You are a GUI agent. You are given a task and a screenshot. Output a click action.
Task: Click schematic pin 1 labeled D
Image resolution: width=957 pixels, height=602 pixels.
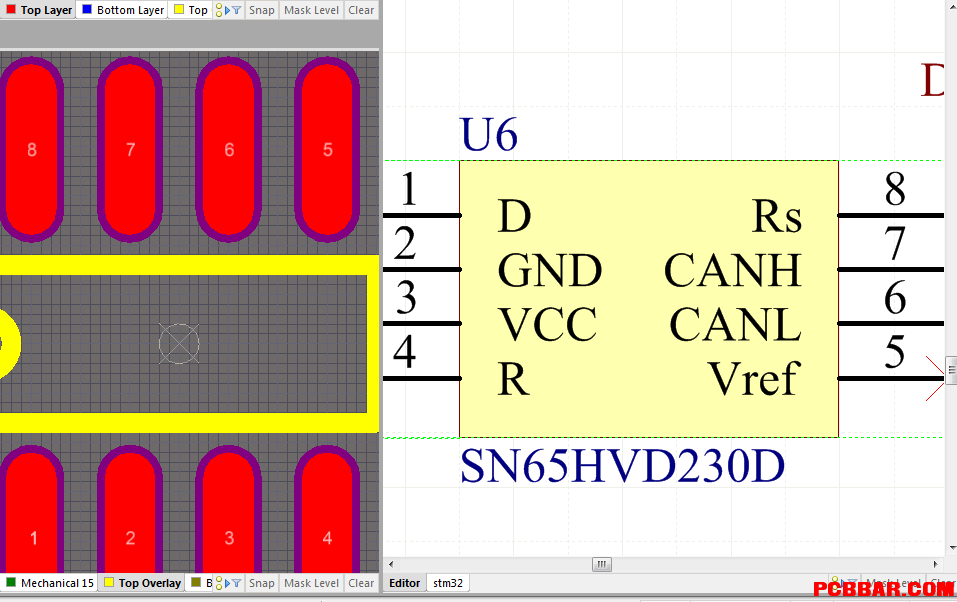coord(422,215)
